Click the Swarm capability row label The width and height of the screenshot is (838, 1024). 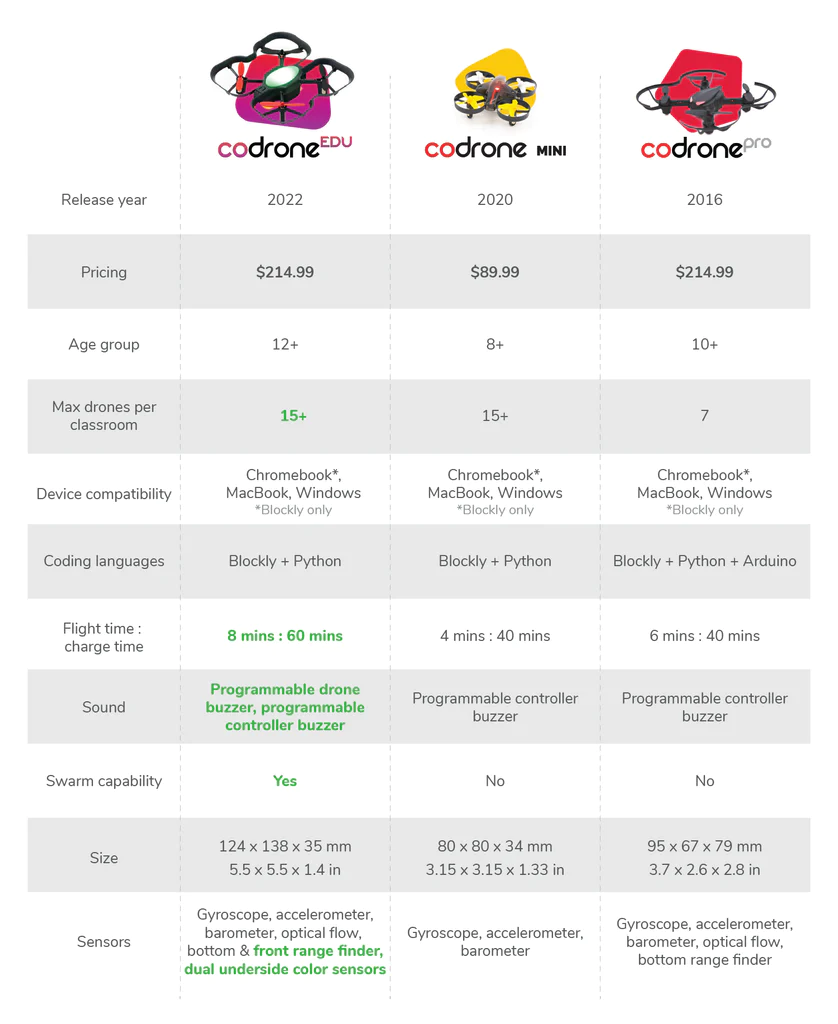pyautogui.click(x=104, y=781)
